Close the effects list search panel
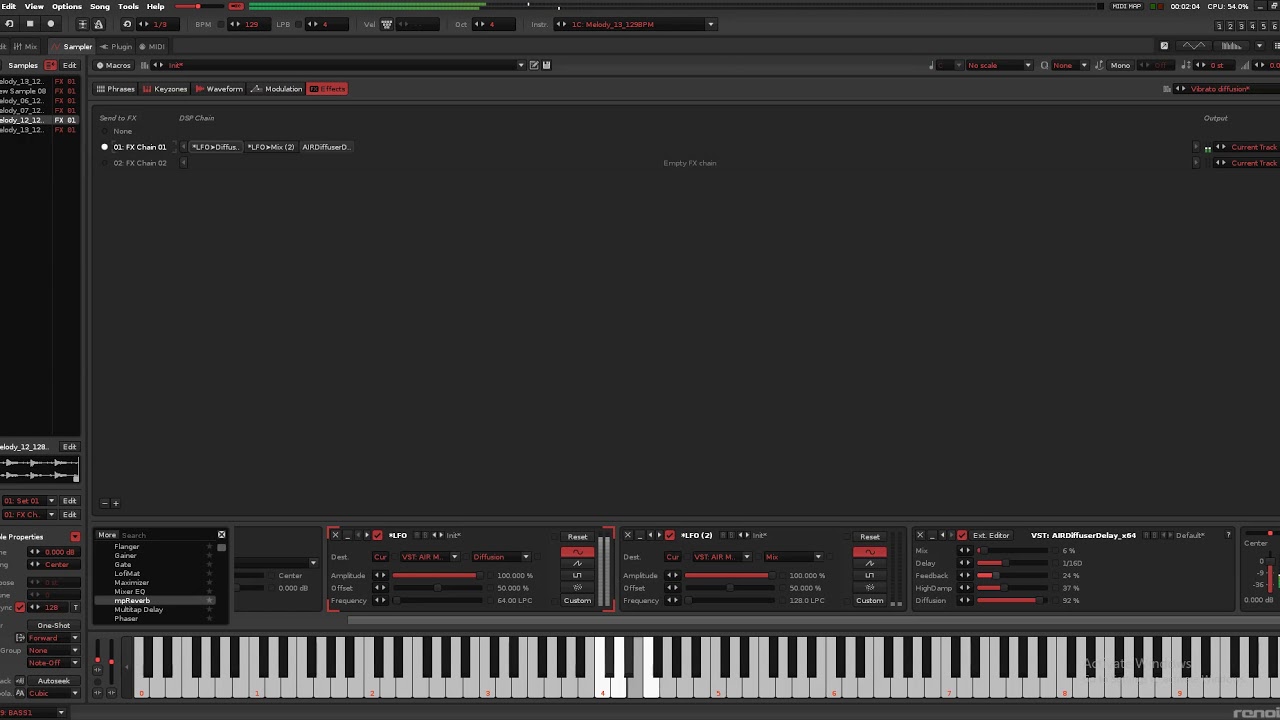The image size is (1280, 720). coord(221,535)
